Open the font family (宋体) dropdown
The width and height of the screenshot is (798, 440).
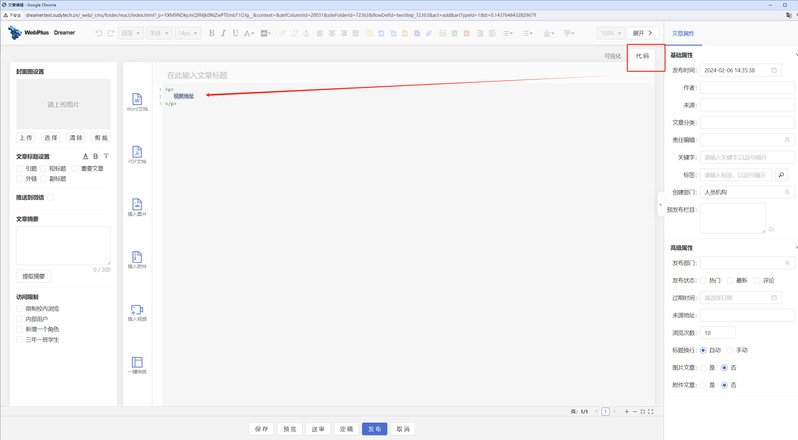[x=159, y=33]
